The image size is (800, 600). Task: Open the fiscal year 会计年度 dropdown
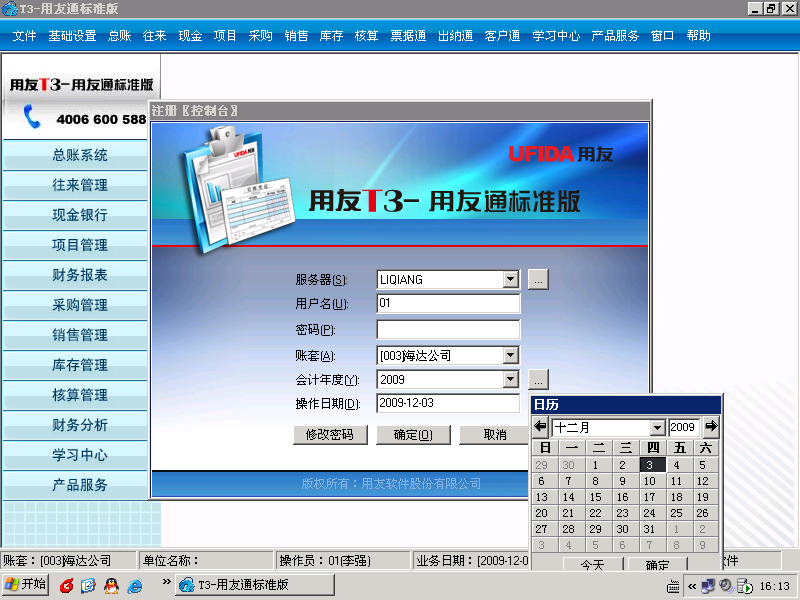(x=510, y=379)
